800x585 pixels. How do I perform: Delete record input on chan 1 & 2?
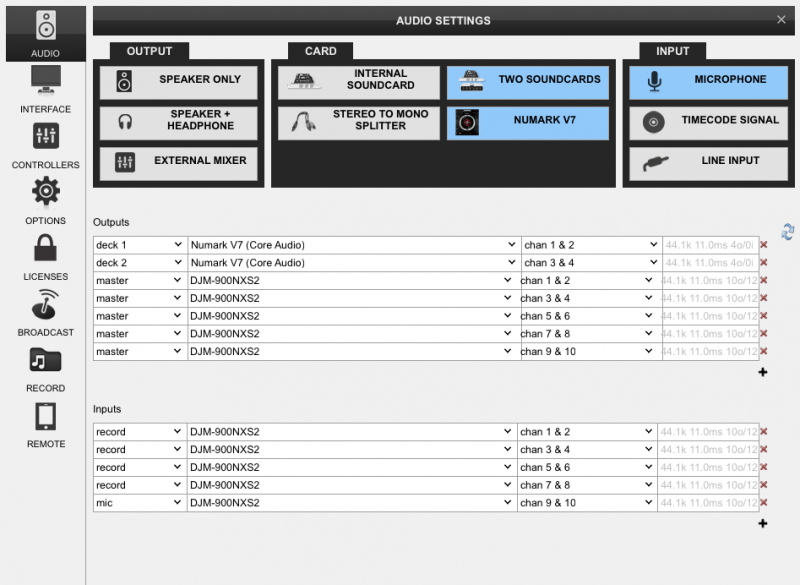coord(764,431)
